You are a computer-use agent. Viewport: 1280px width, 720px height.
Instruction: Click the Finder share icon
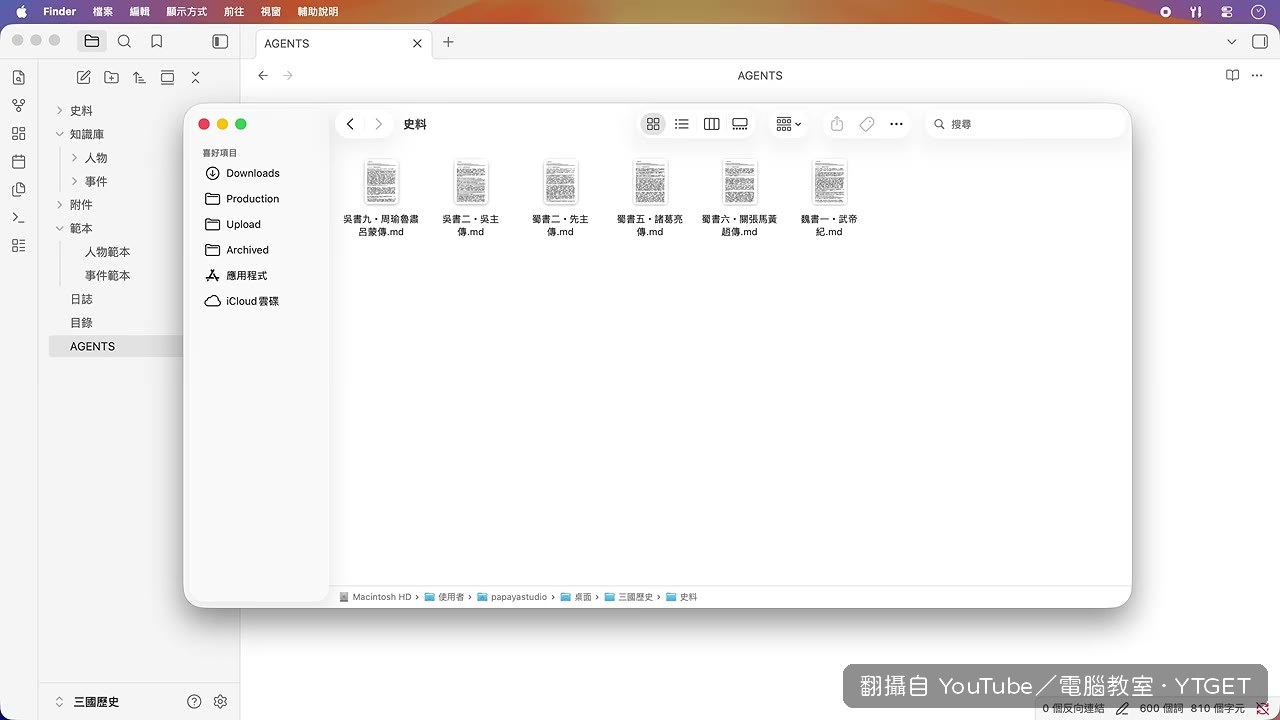(x=837, y=124)
